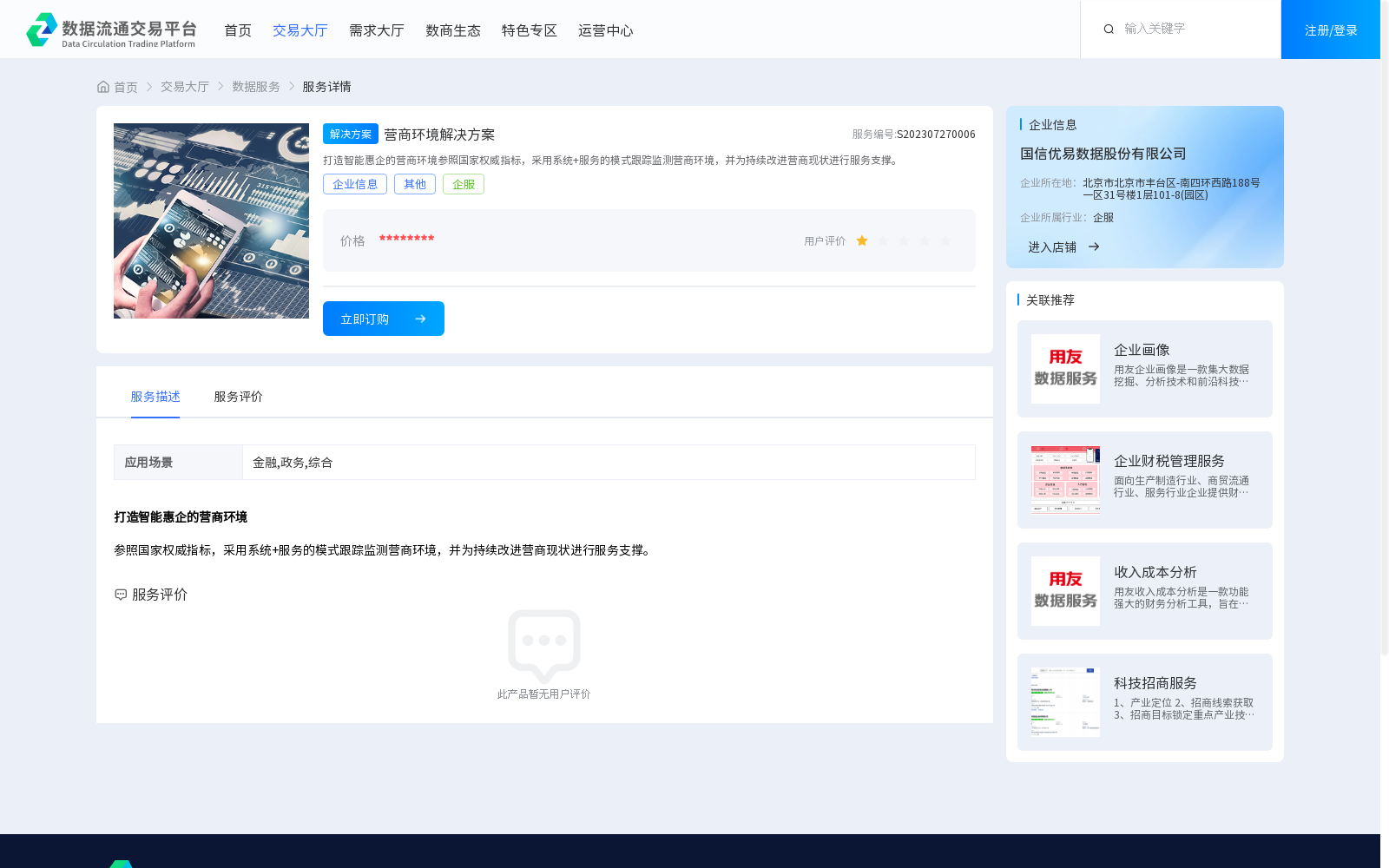Click the arrow next to 进入店铺
Viewport: 1389px width, 868px height.
[1094, 247]
